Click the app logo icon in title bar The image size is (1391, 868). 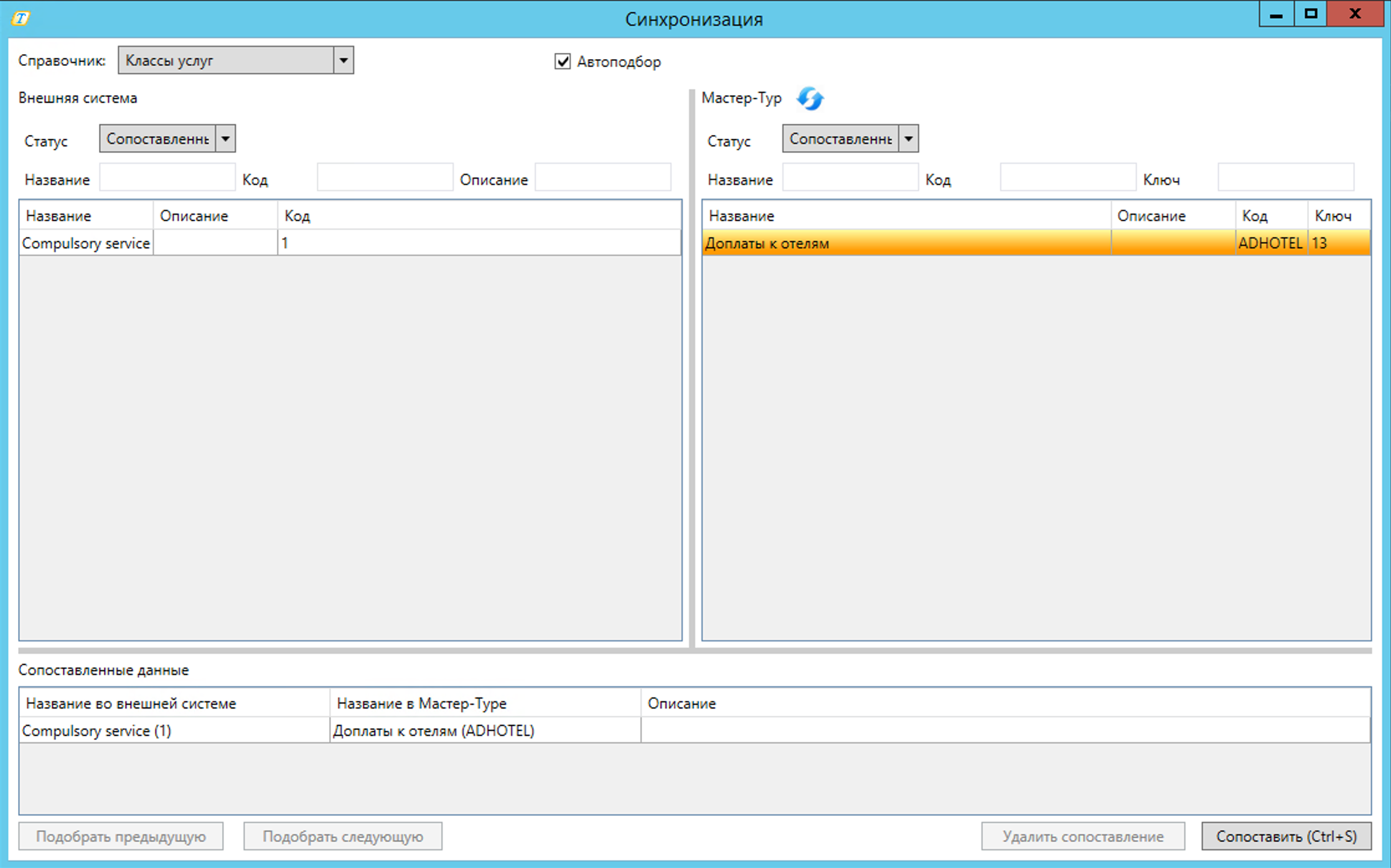coord(21,18)
